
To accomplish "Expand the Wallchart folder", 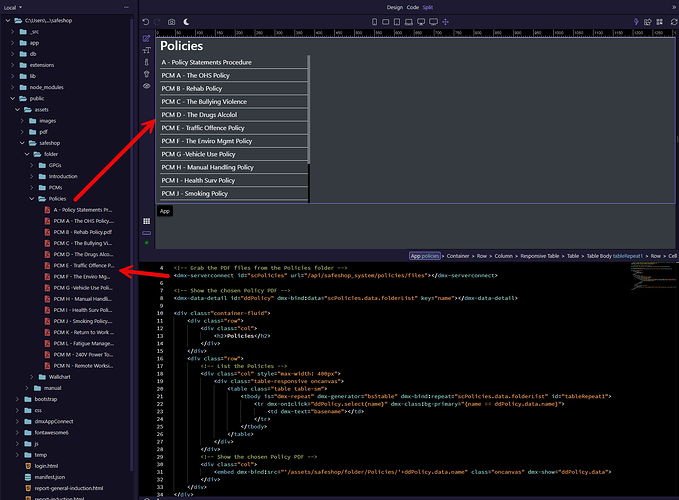I will coord(32,377).
